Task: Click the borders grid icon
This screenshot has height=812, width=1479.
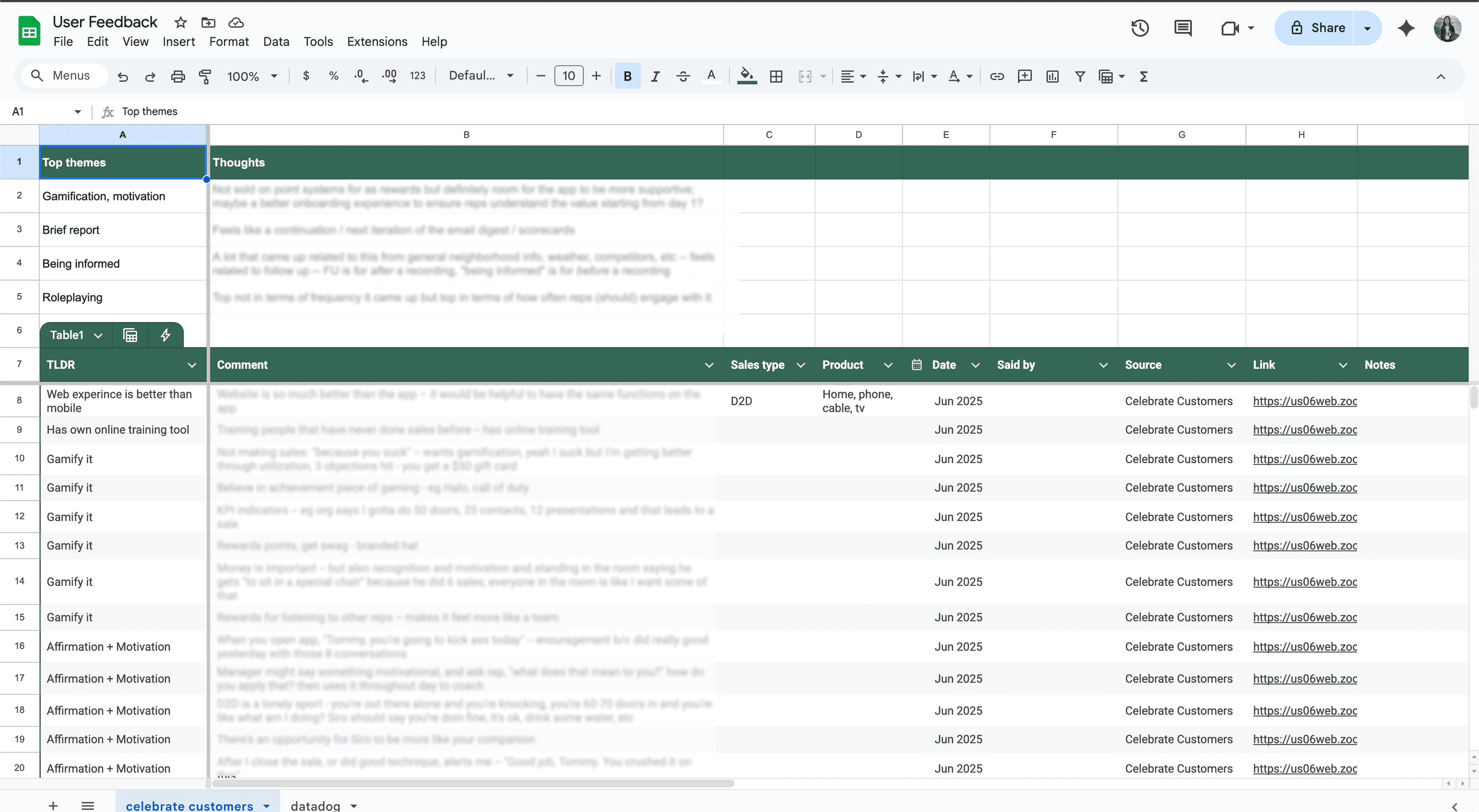Action: 776,76
